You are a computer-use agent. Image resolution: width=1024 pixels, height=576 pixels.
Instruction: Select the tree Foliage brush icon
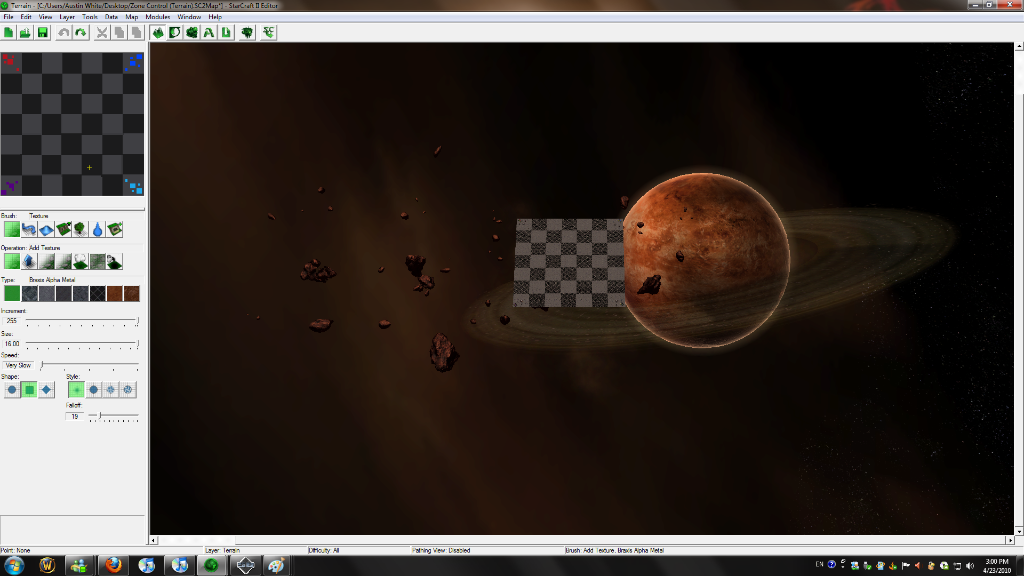tap(80, 229)
